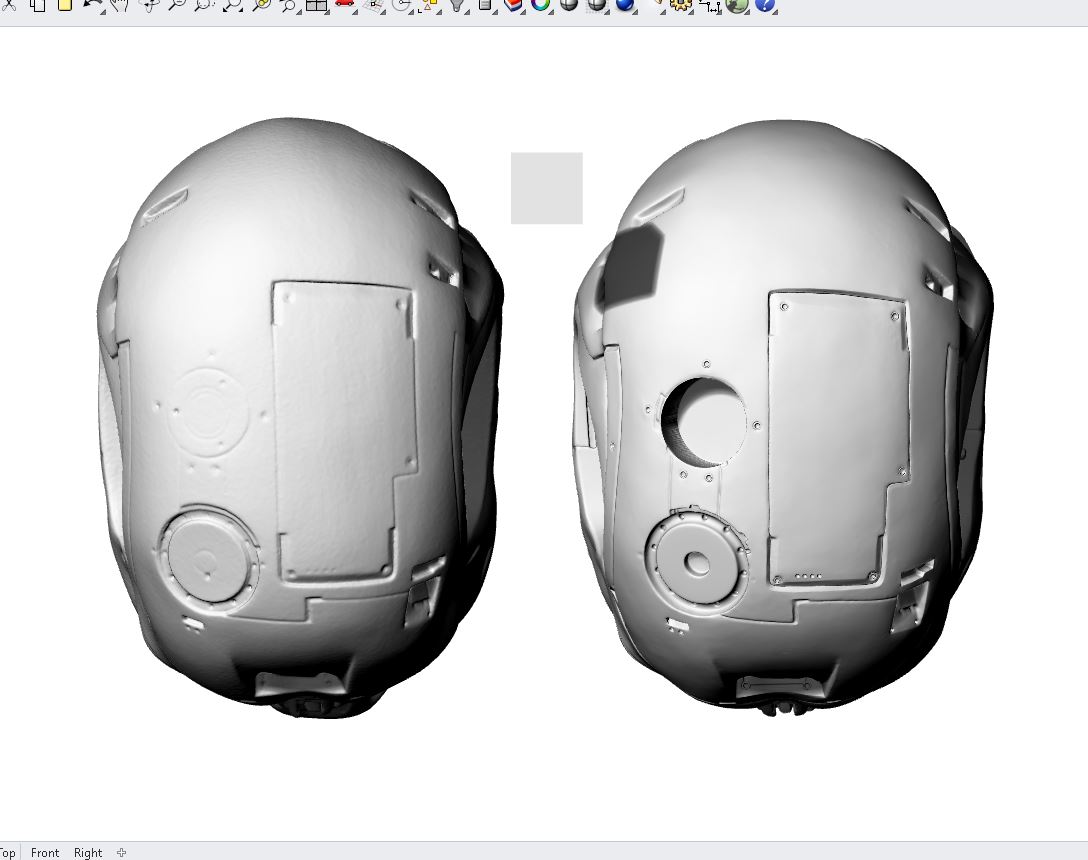Switch to the Front viewport tab
The image size is (1088, 860).
pyautogui.click(x=44, y=852)
